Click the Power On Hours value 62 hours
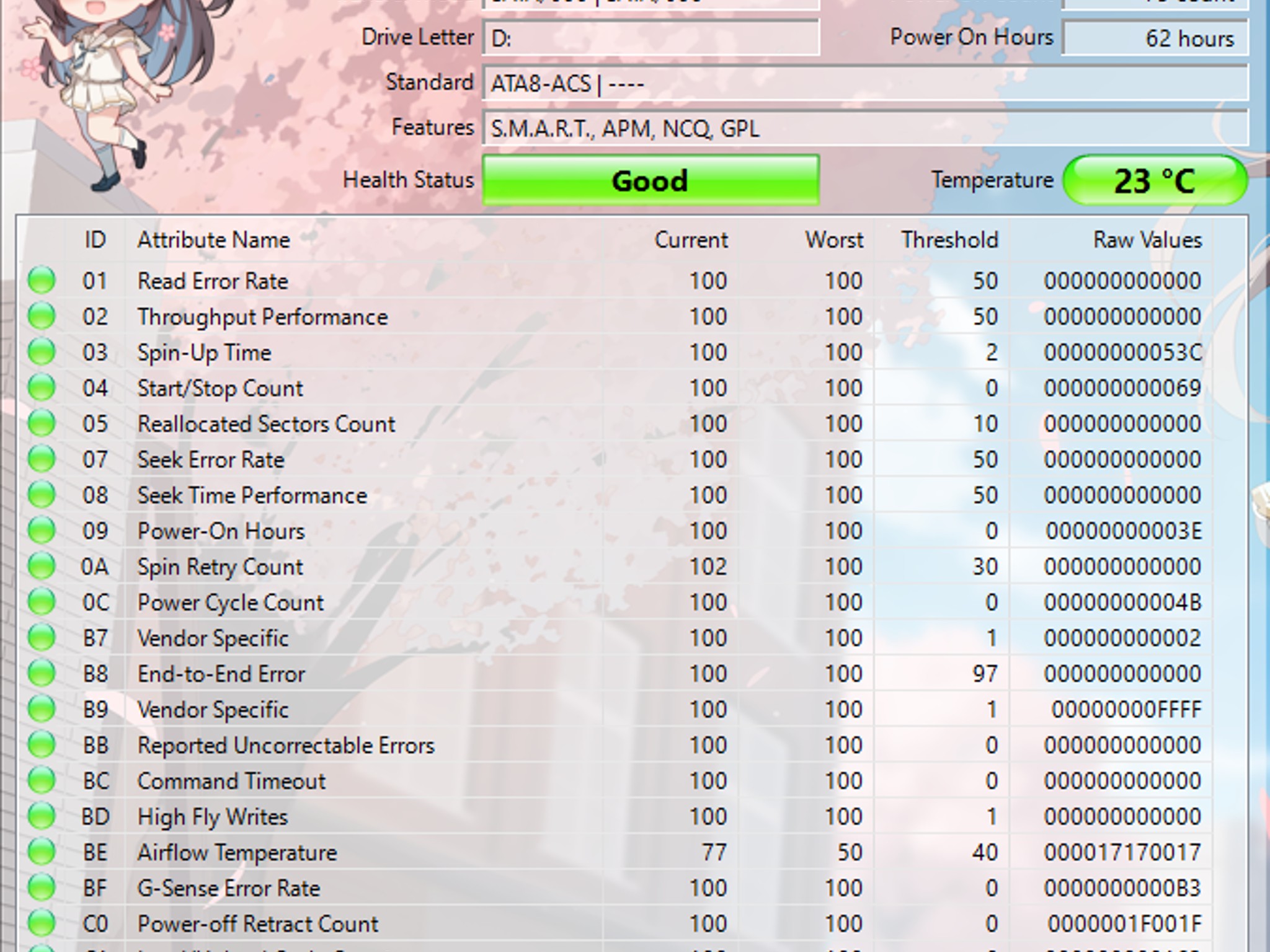The height and width of the screenshot is (952, 1270). [x=1155, y=38]
